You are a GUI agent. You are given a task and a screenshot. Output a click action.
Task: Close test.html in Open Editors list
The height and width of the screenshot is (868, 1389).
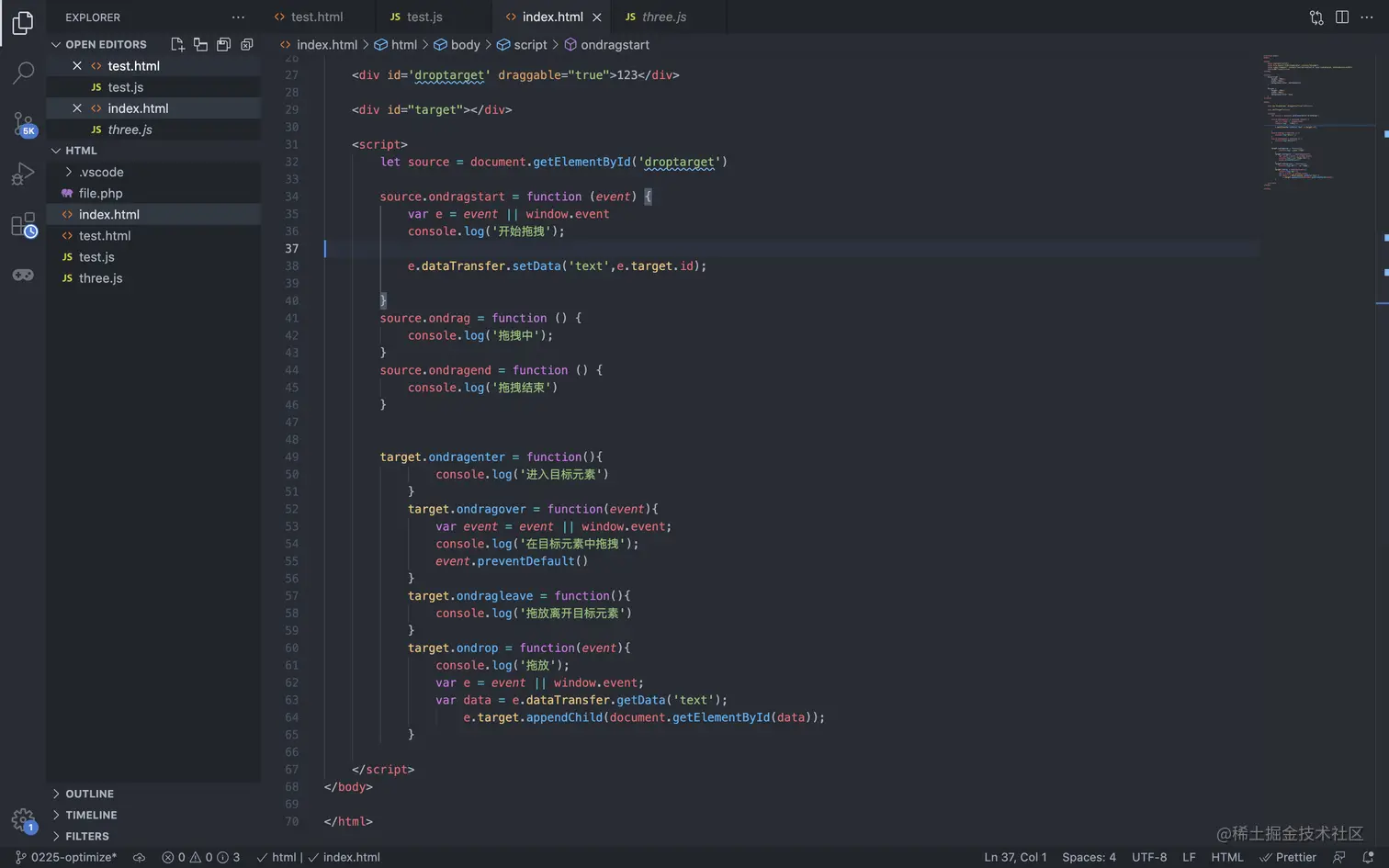(x=77, y=66)
